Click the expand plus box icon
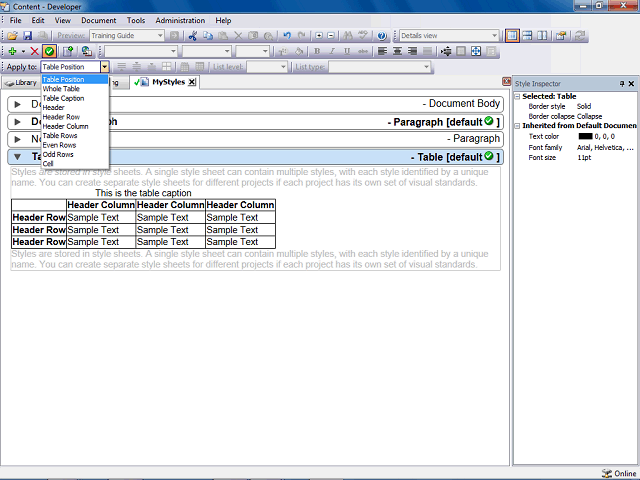 tap(319, 36)
